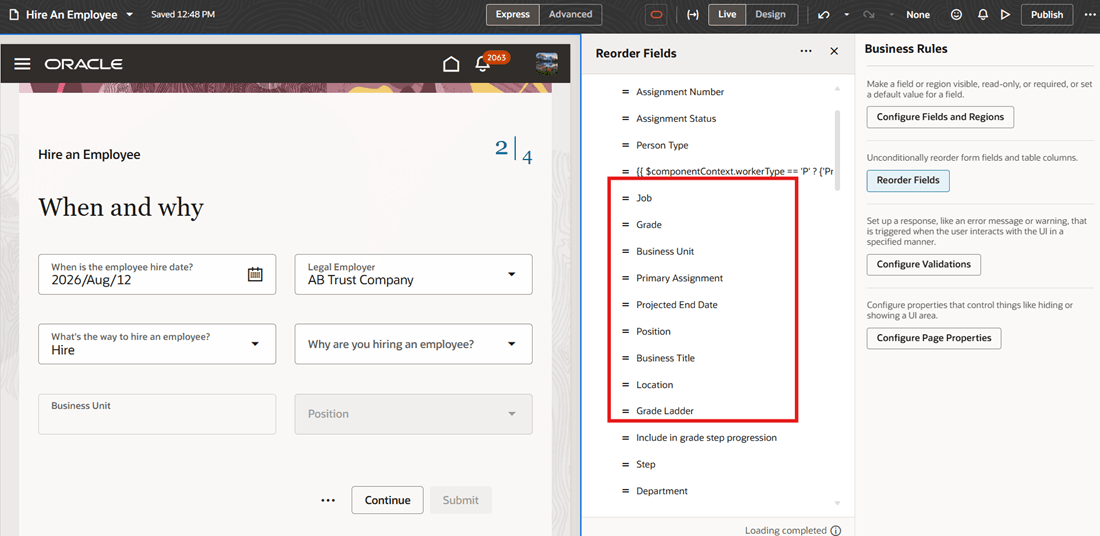Grab the Business Unit list drag handle
Image resolution: width=1100 pixels, height=536 pixels.
click(625, 252)
